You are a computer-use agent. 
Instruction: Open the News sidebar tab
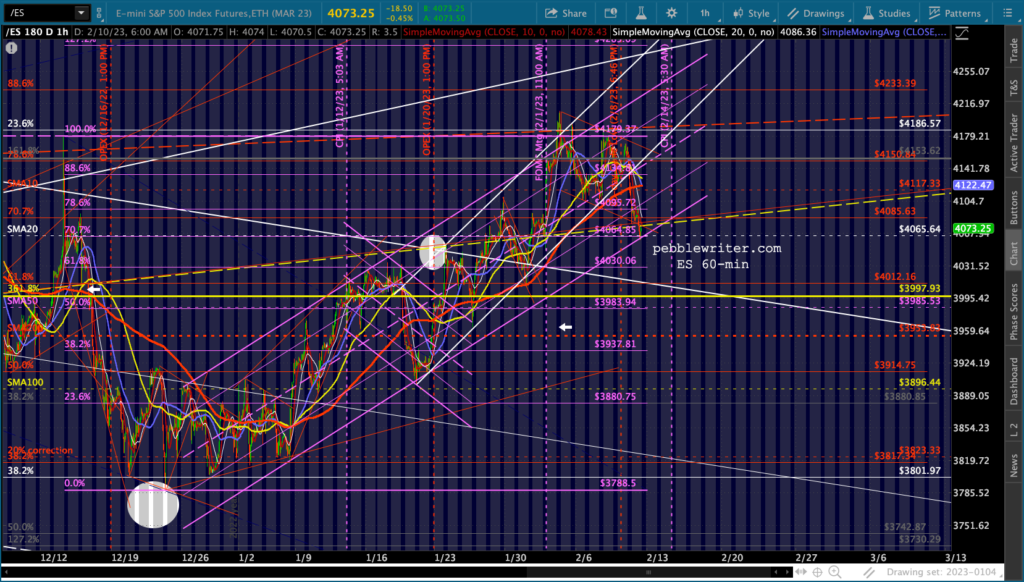1014,466
